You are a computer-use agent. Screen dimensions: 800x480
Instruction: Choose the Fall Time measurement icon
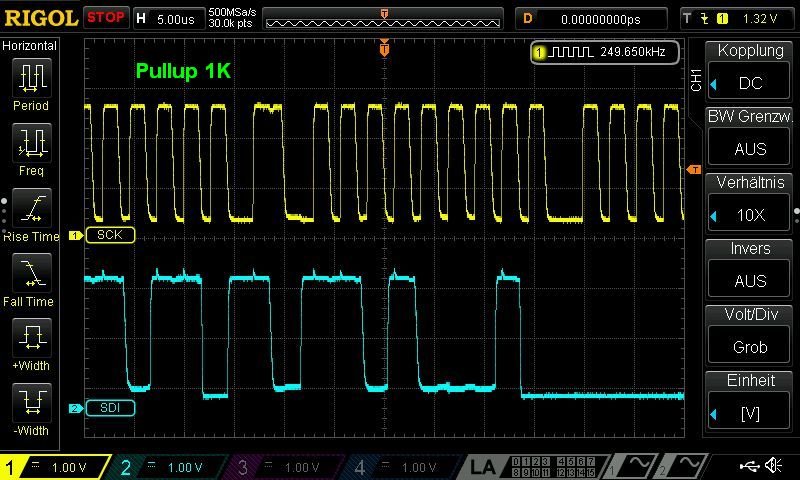[x=31, y=272]
